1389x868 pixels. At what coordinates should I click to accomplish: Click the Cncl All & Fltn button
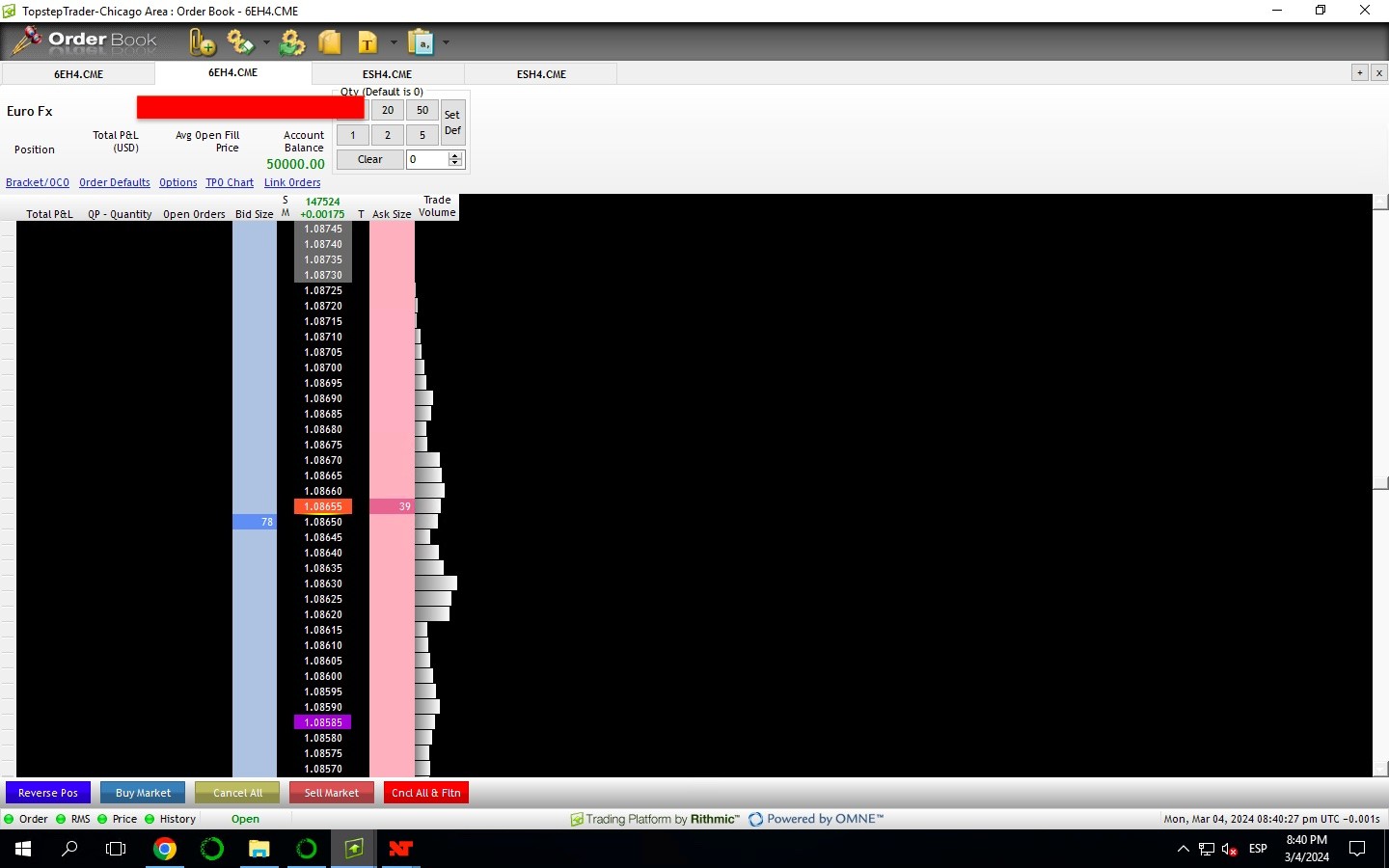coord(426,793)
